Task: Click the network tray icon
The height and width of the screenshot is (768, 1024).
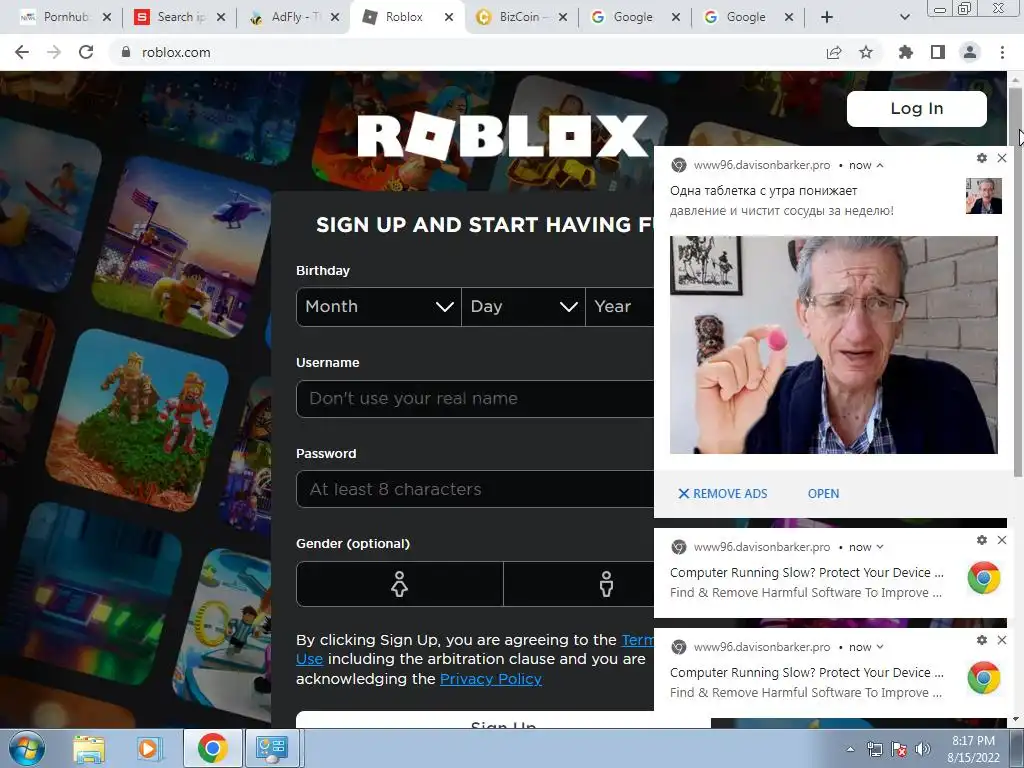Action: pyautogui.click(x=874, y=749)
